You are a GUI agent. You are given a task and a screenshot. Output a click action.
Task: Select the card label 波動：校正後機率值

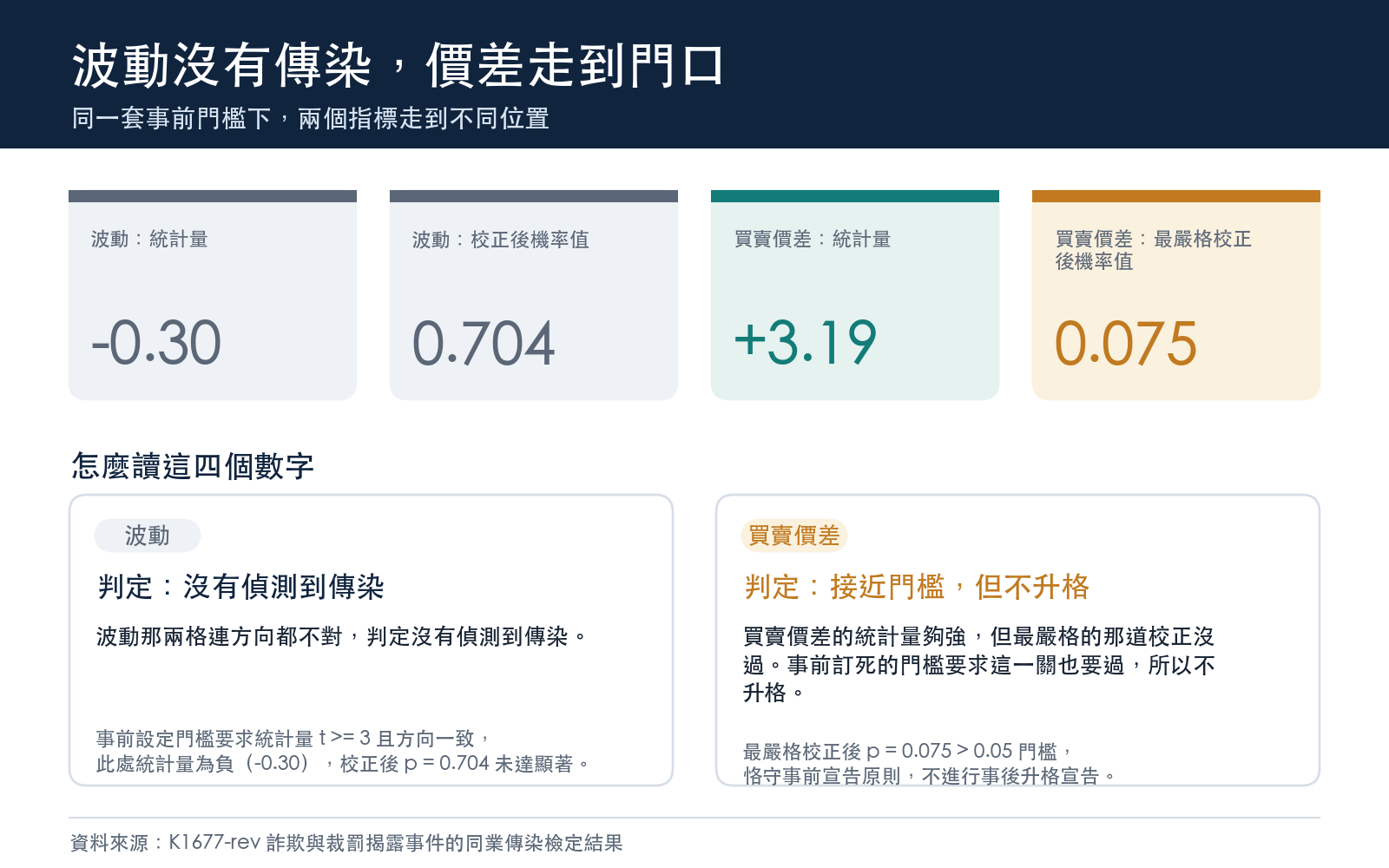click(x=500, y=239)
